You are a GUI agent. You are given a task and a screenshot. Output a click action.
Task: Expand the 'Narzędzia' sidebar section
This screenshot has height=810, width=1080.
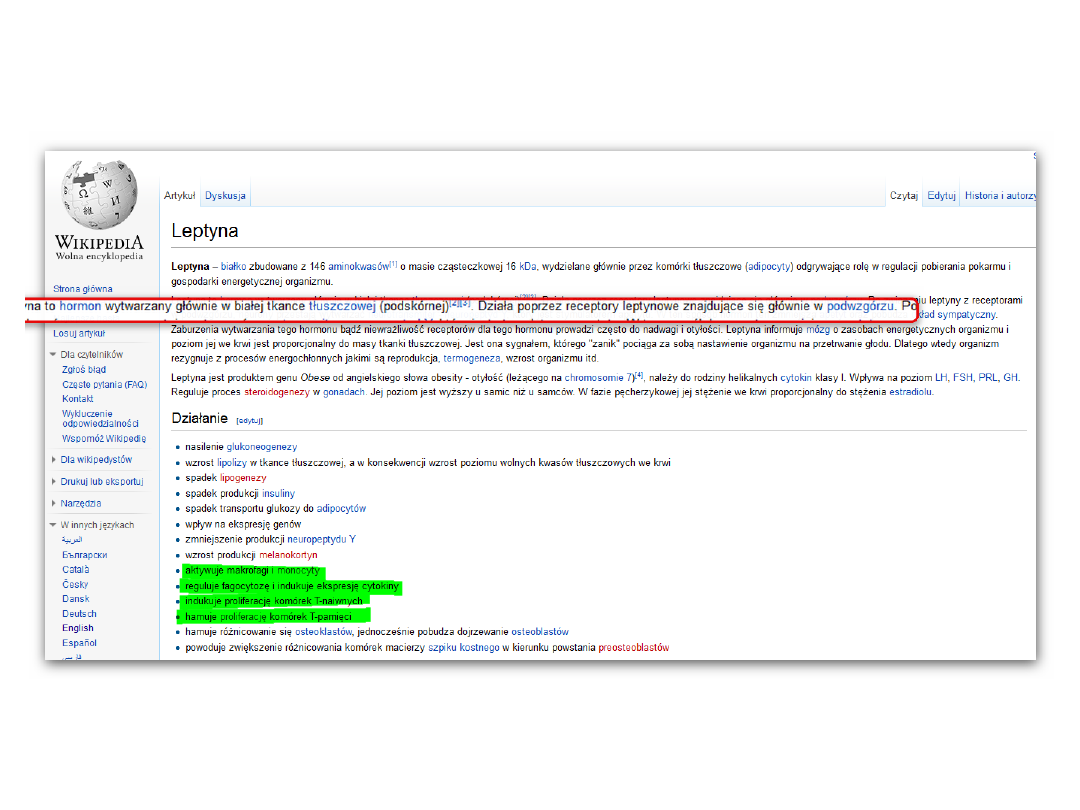pyautogui.click(x=54, y=504)
